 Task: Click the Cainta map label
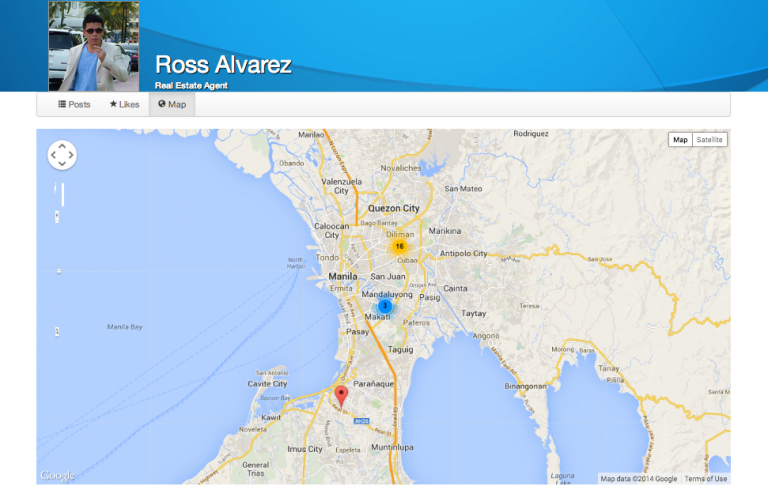pos(456,289)
